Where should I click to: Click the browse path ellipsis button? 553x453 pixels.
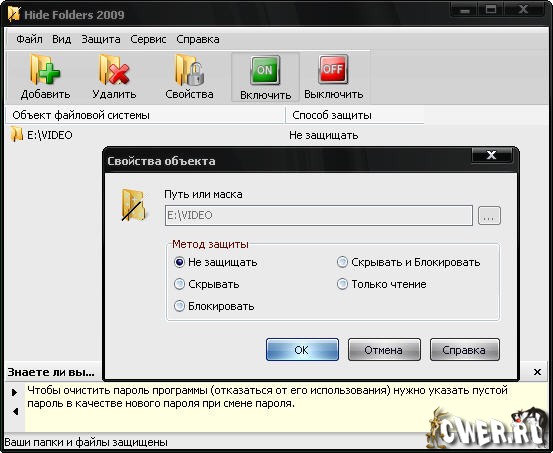coord(489,215)
